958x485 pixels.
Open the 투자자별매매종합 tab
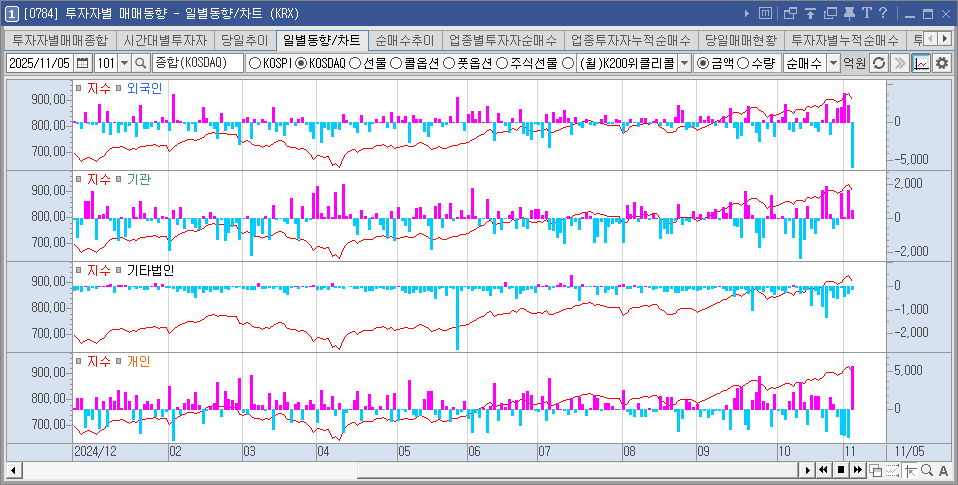[x=59, y=40]
